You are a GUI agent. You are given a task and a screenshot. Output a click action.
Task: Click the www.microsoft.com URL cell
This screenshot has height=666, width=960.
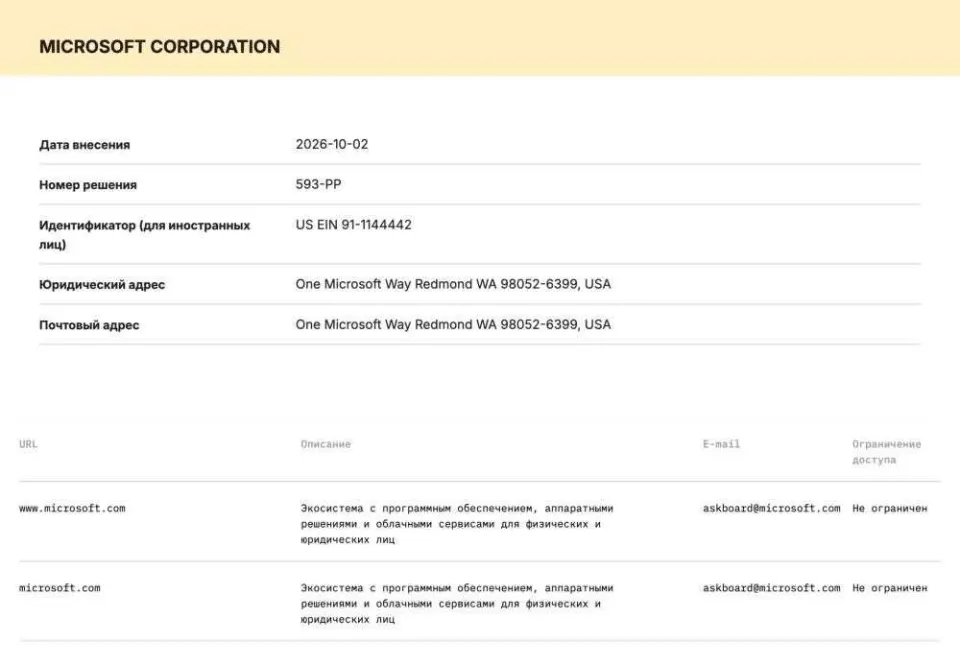tap(72, 508)
